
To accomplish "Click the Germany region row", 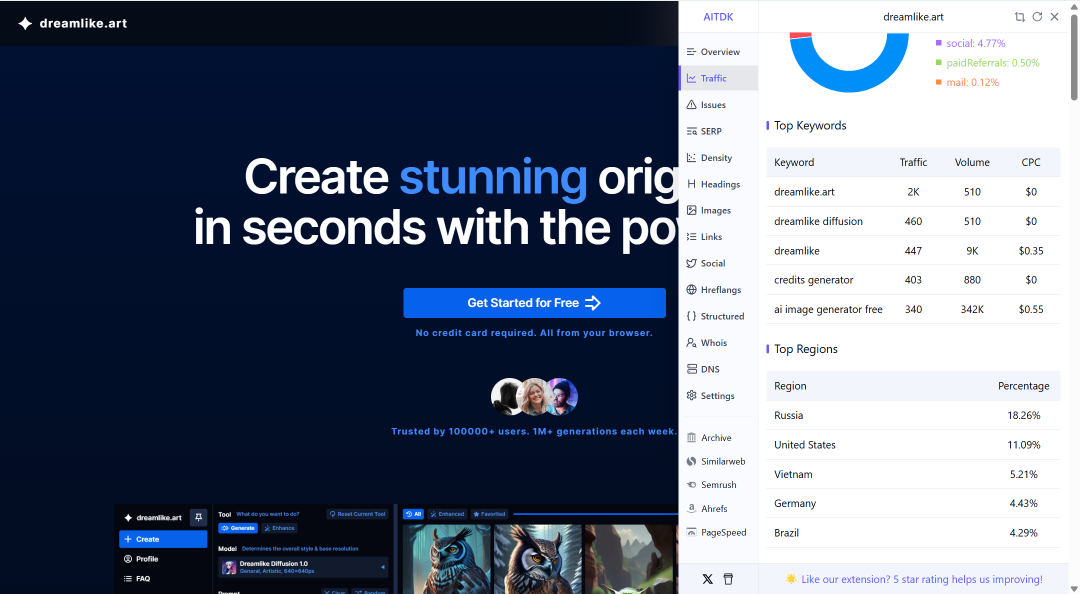I will [913, 503].
